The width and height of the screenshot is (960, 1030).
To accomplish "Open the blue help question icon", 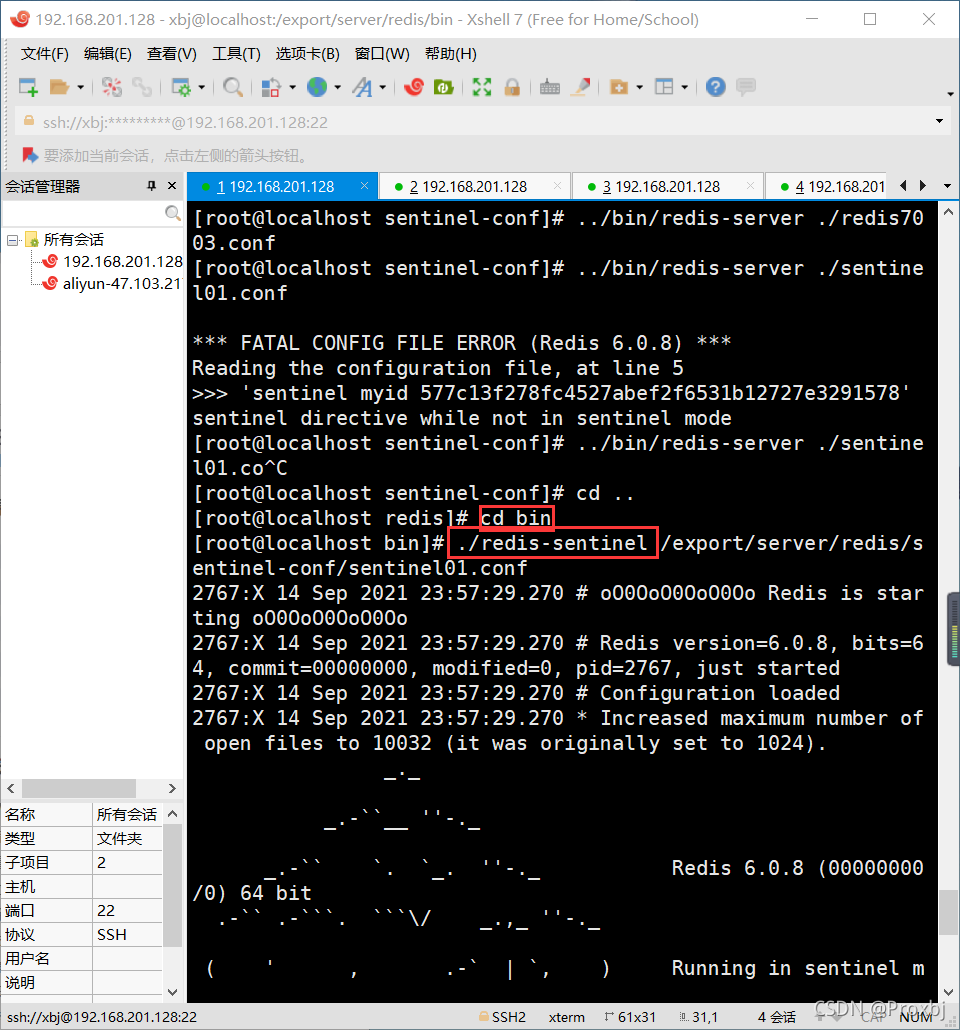I will pyautogui.click(x=716, y=87).
